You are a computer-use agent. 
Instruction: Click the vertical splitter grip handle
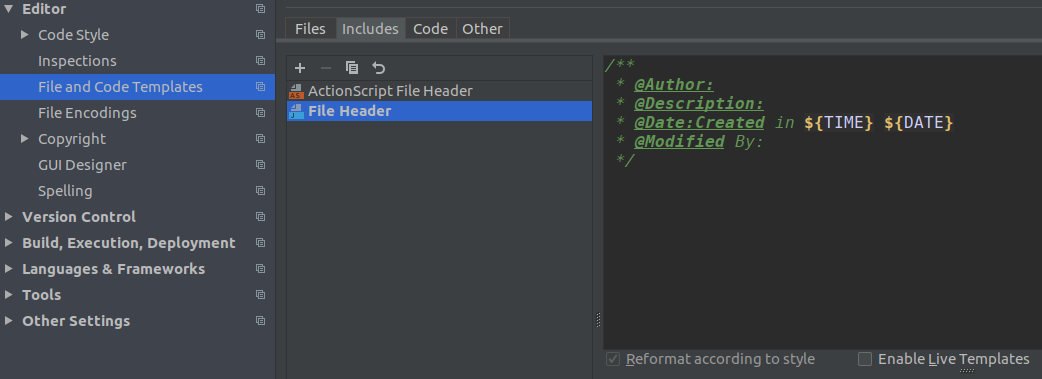598,320
